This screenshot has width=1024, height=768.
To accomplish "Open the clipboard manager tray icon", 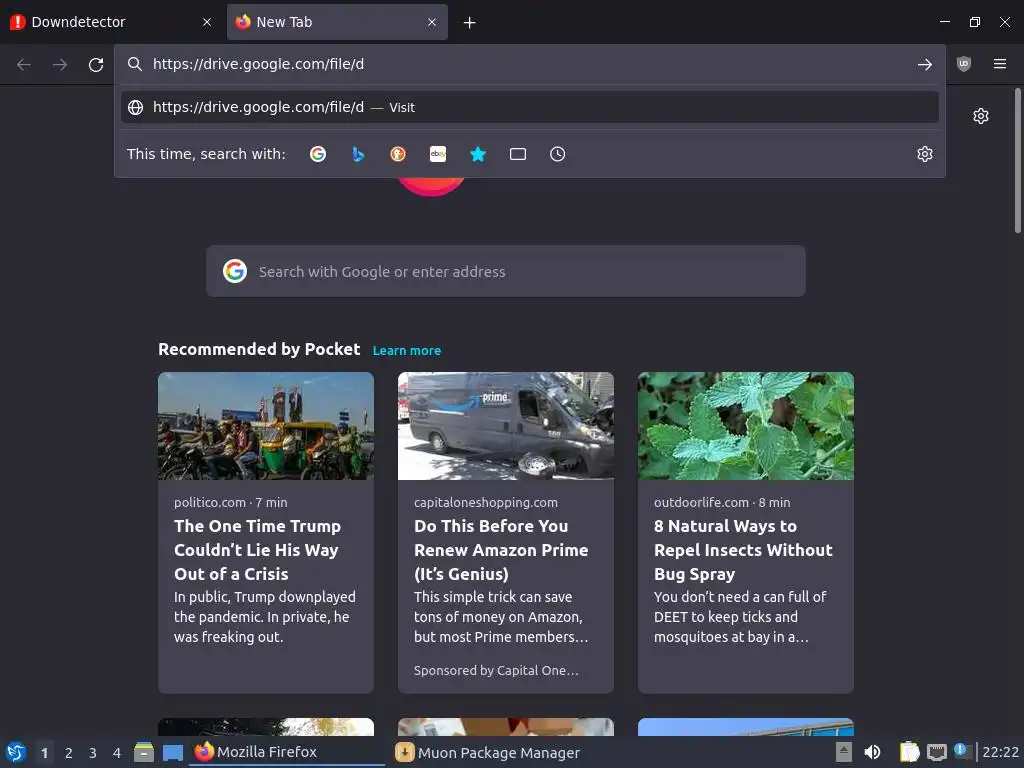I will (909, 752).
